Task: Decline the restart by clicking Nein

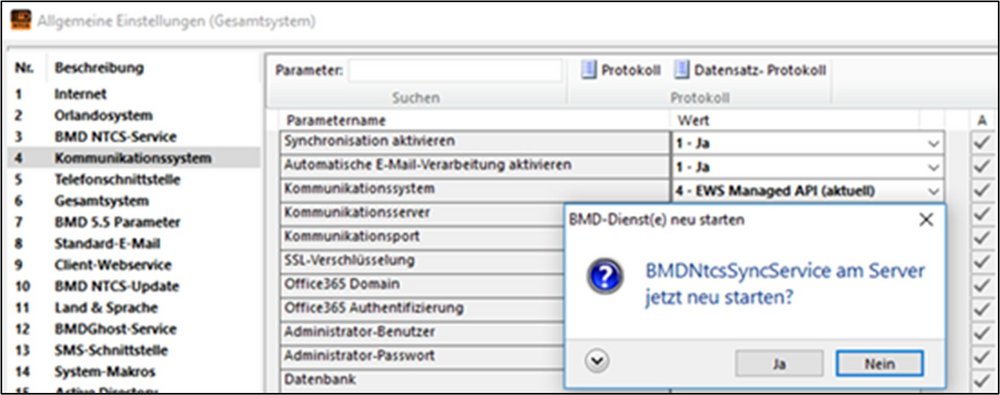Action: [x=879, y=364]
